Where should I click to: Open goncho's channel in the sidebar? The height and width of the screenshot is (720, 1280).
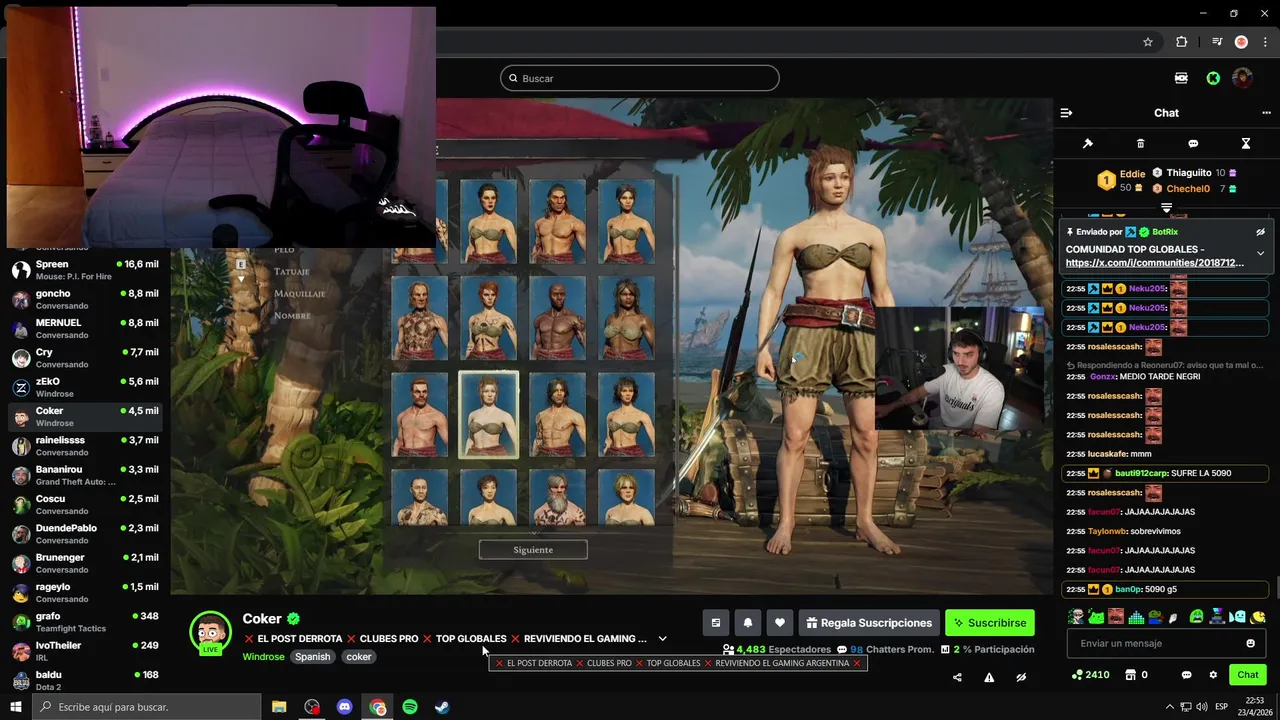tap(85, 299)
